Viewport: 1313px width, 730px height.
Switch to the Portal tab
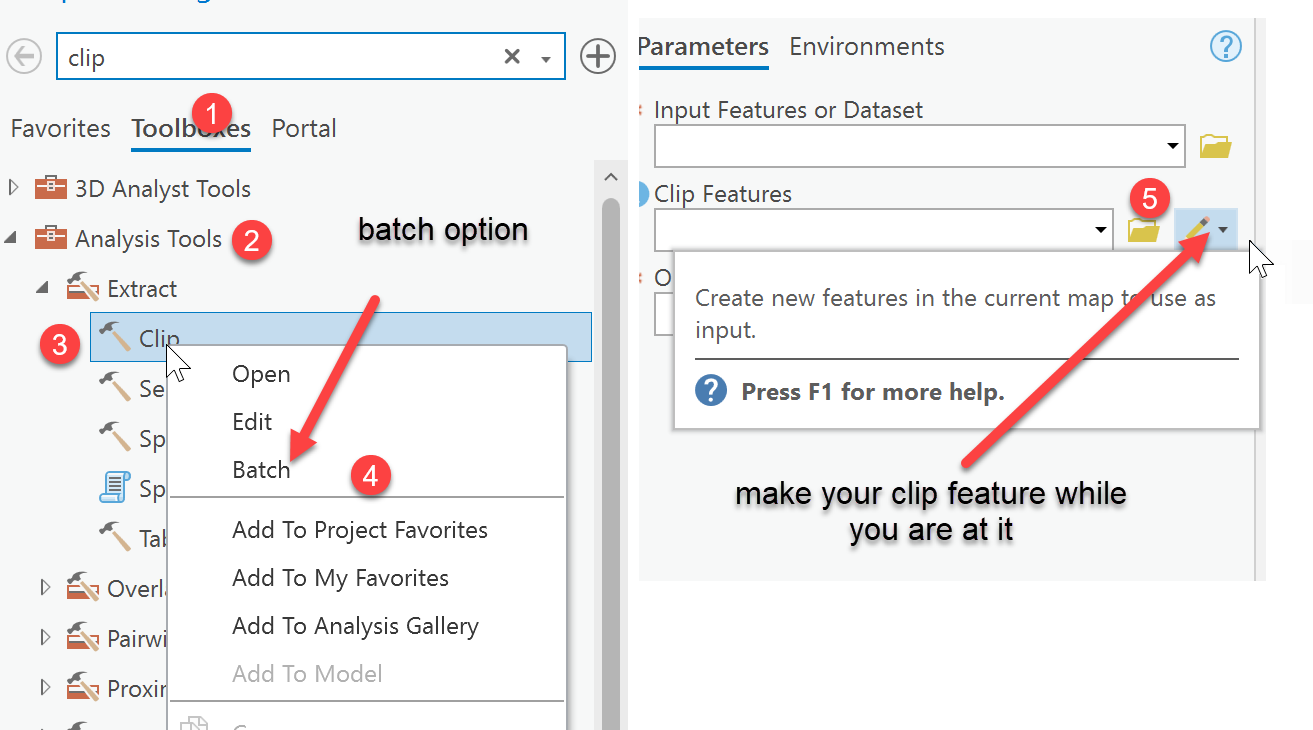click(x=304, y=128)
